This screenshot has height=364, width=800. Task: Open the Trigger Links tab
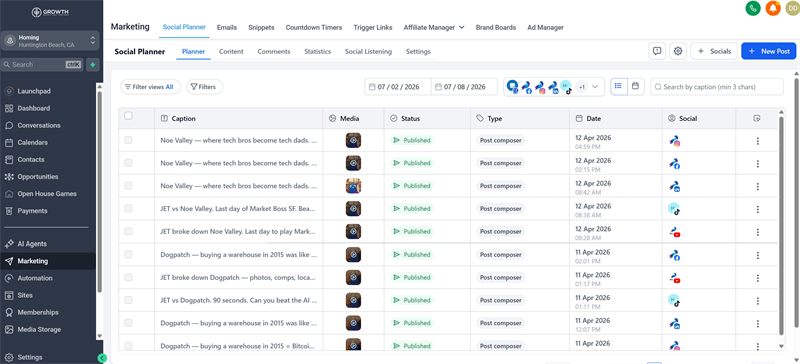tap(373, 28)
